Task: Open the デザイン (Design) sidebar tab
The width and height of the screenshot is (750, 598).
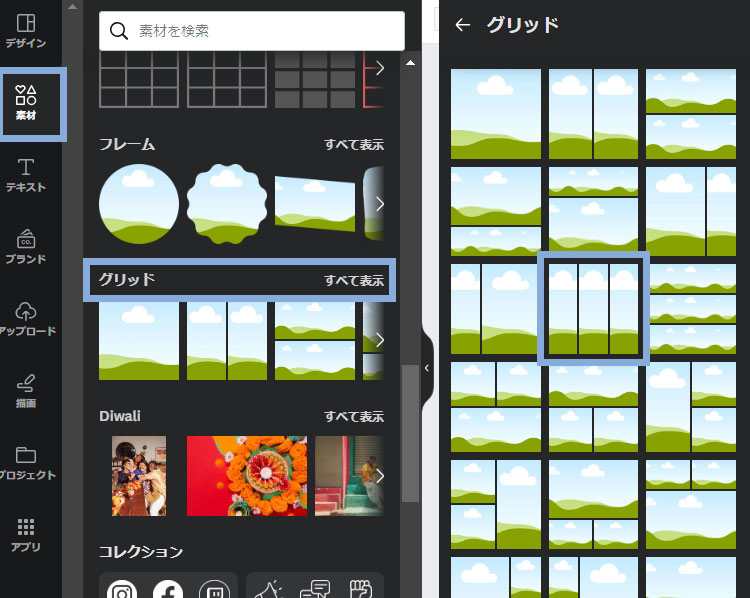Action: 26,32
